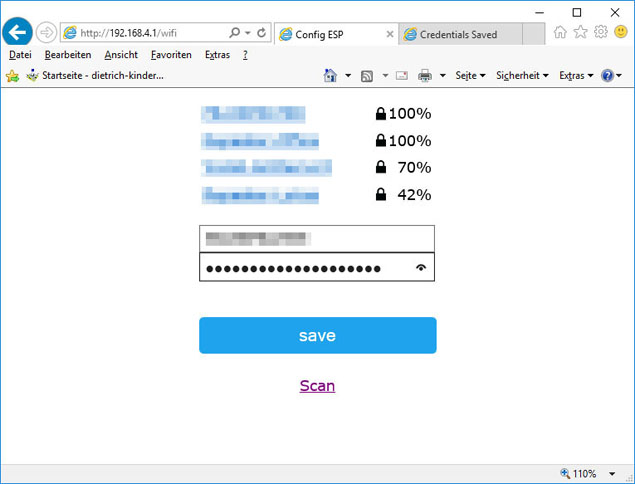
Task: Select the first network with 100% signal
Action: [253, 114]
